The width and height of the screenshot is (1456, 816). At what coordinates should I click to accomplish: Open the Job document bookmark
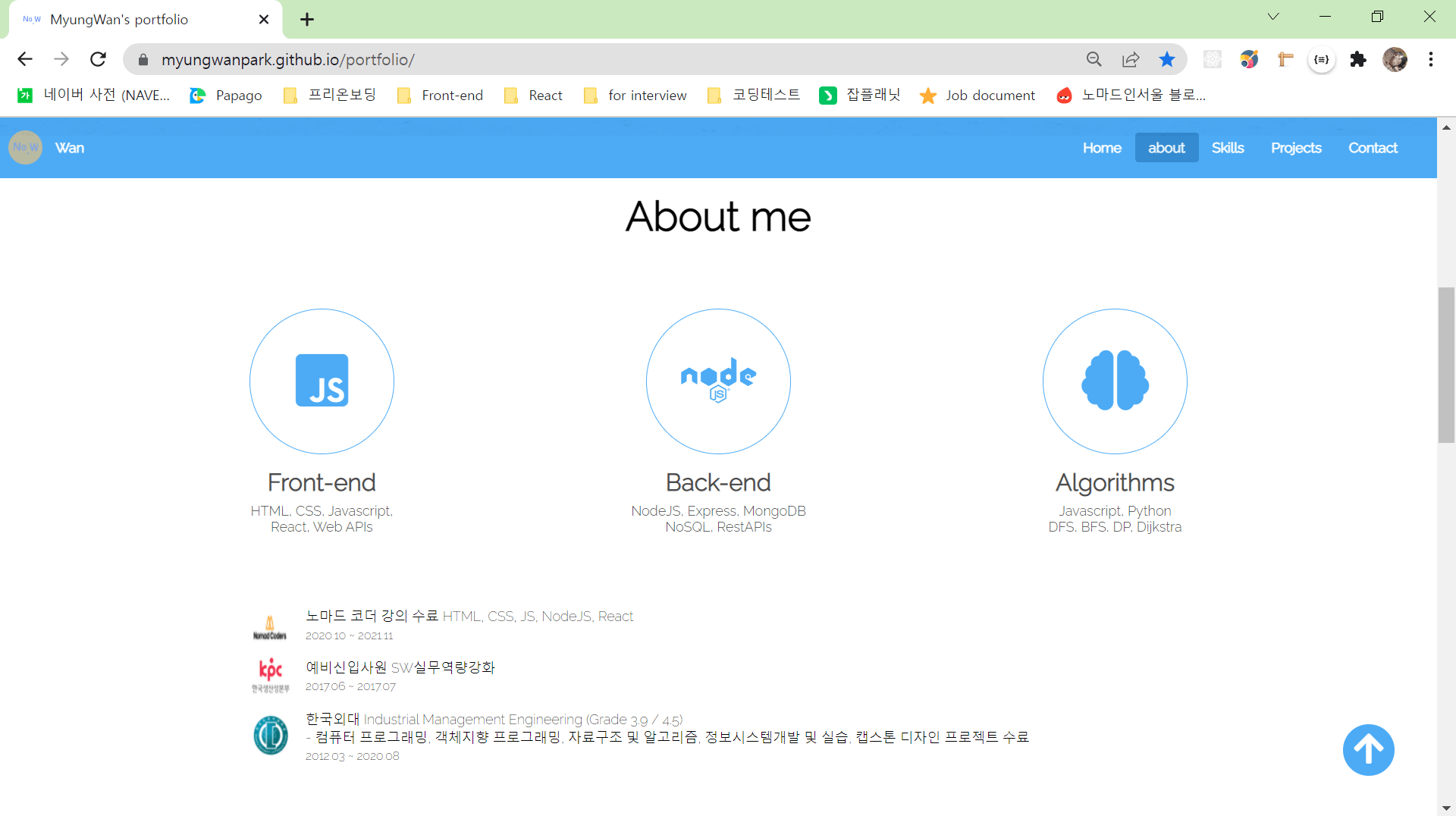[977, 95]
